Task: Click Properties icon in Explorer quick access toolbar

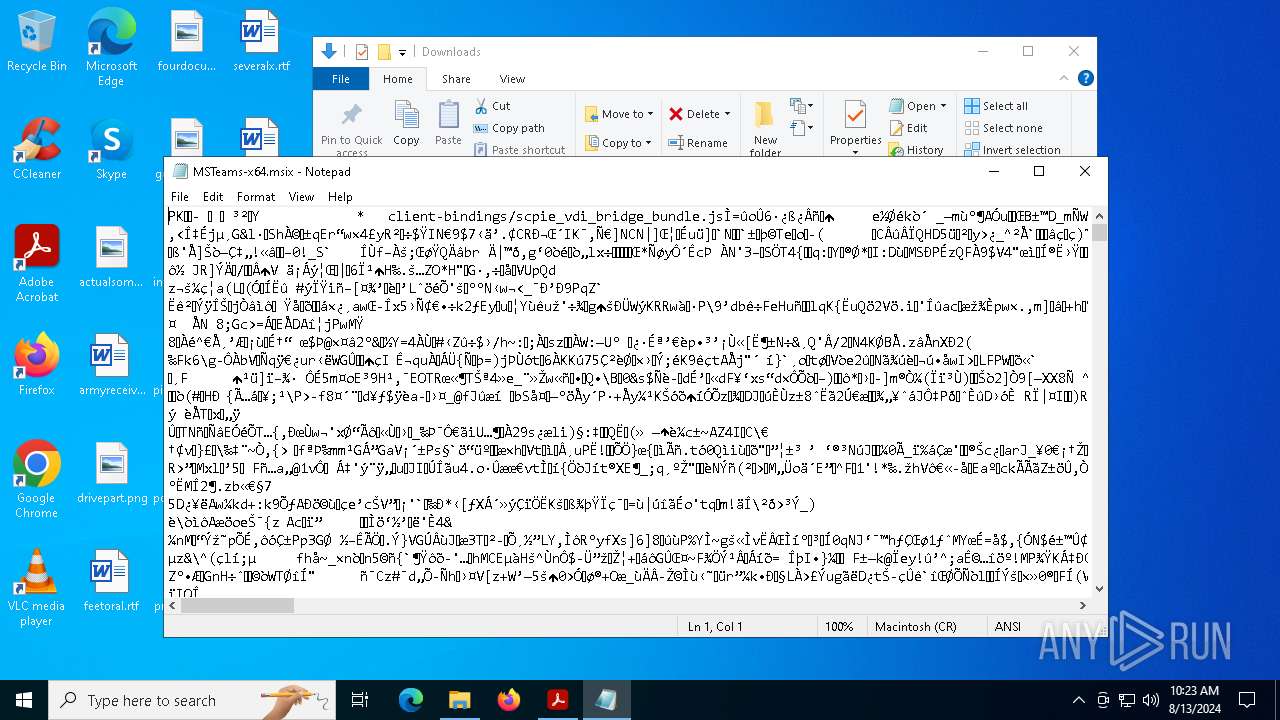Action: 362,52
